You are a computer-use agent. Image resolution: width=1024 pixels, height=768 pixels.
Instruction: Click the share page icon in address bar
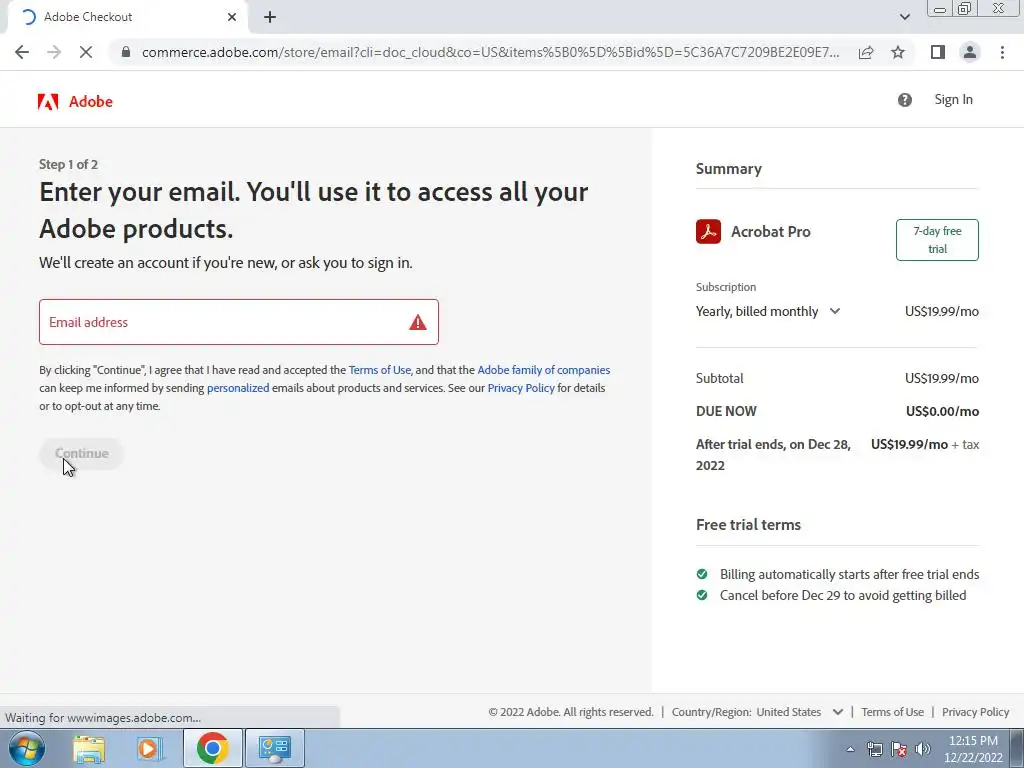[x=866, y=52]
